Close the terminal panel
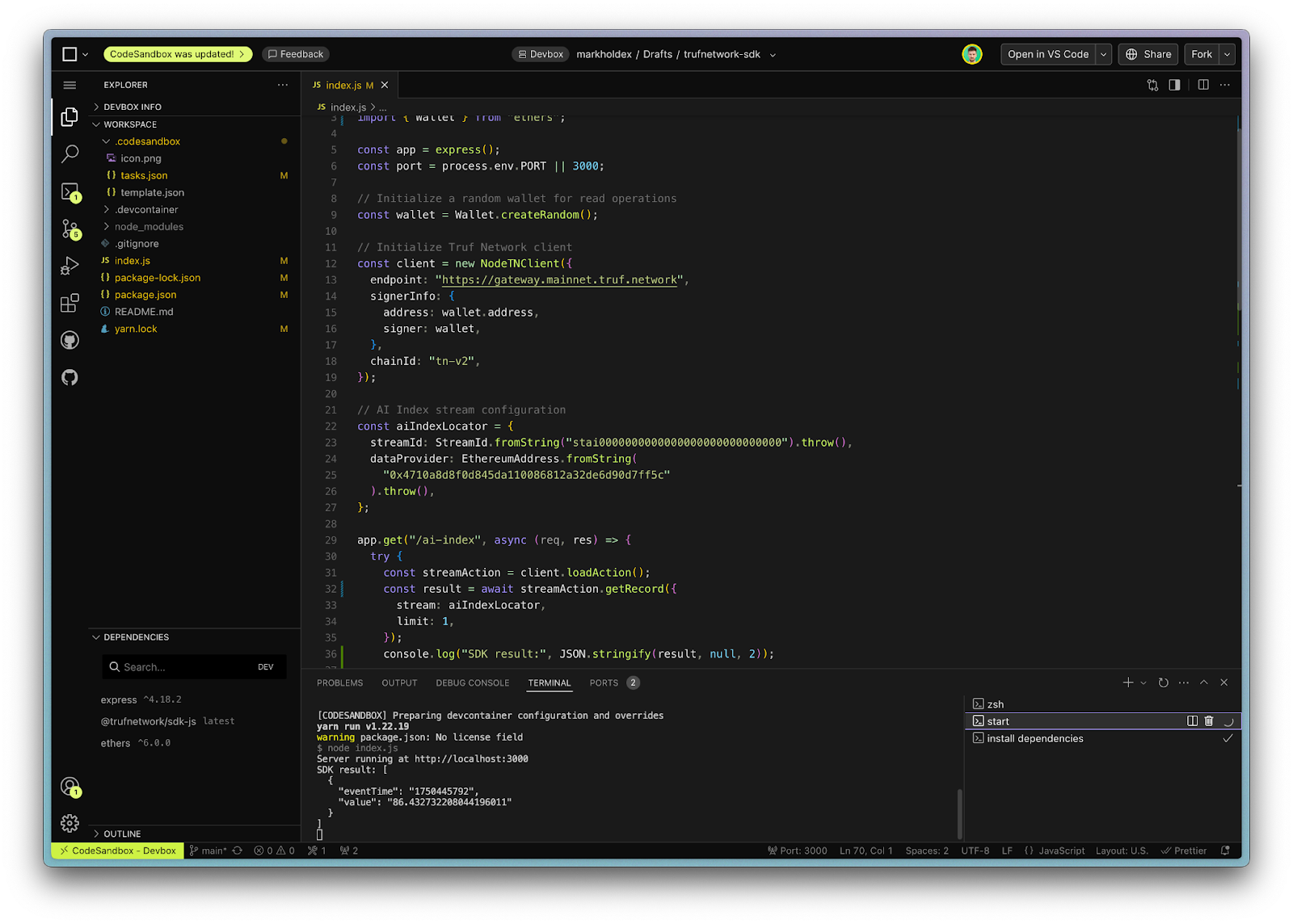The height and width of the screenshot is (924, 1293). click(x=1224, y=682)
